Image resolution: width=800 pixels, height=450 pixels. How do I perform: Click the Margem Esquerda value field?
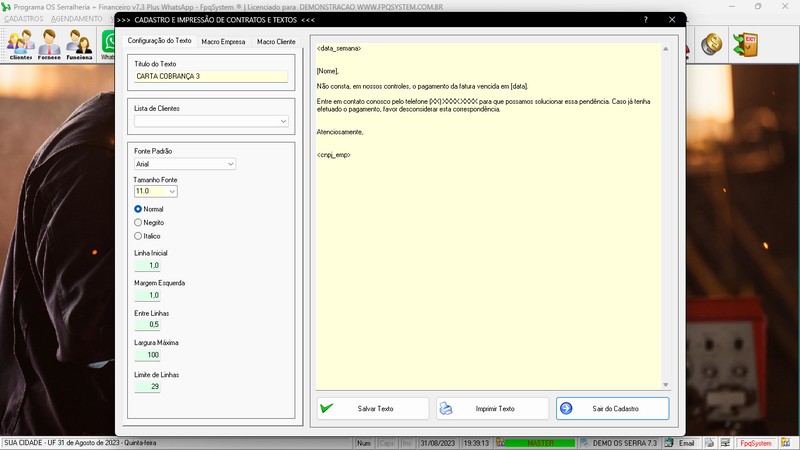[147, 295]
